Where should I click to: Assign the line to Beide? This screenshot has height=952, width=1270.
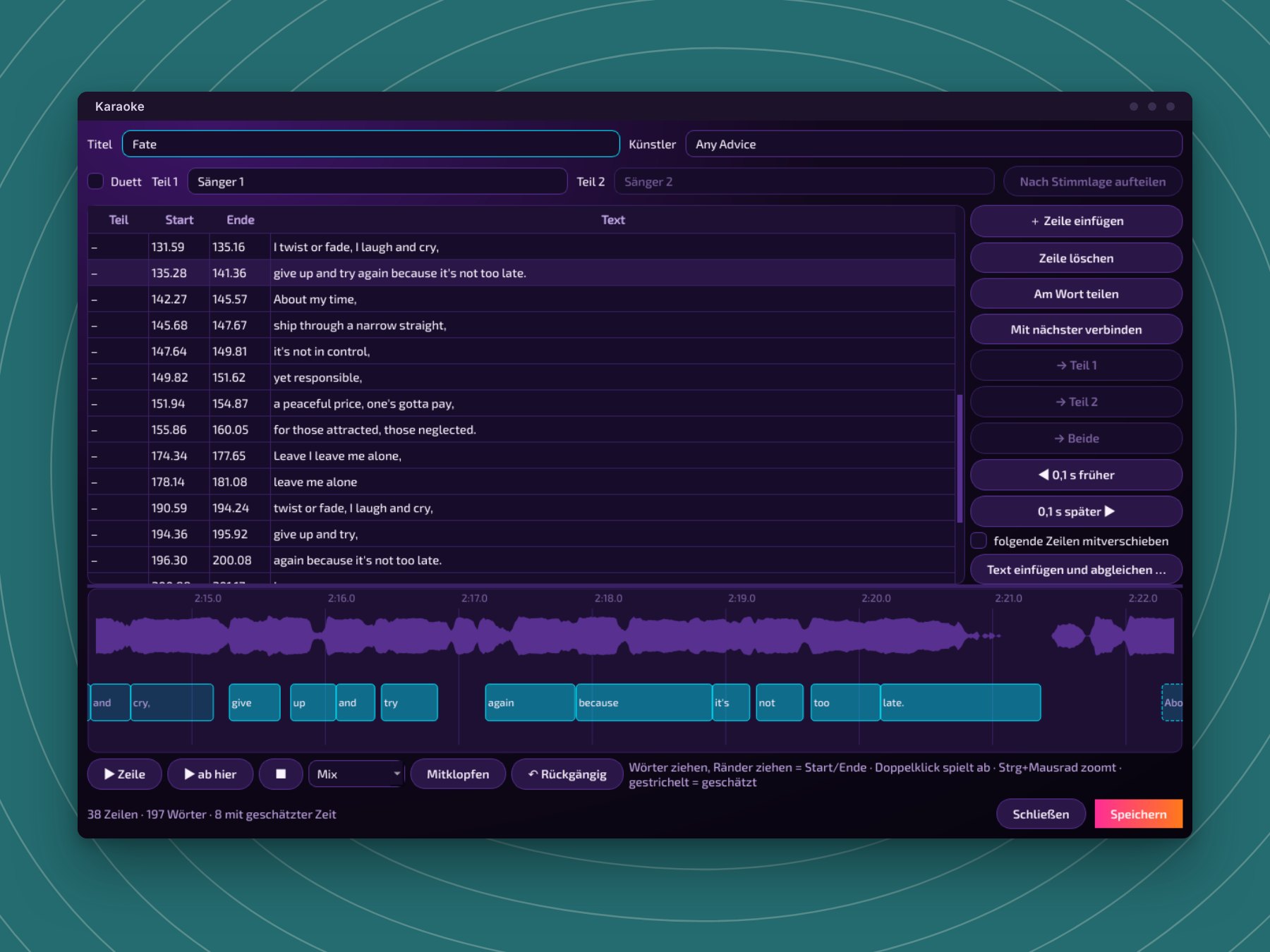point(1076,438)
